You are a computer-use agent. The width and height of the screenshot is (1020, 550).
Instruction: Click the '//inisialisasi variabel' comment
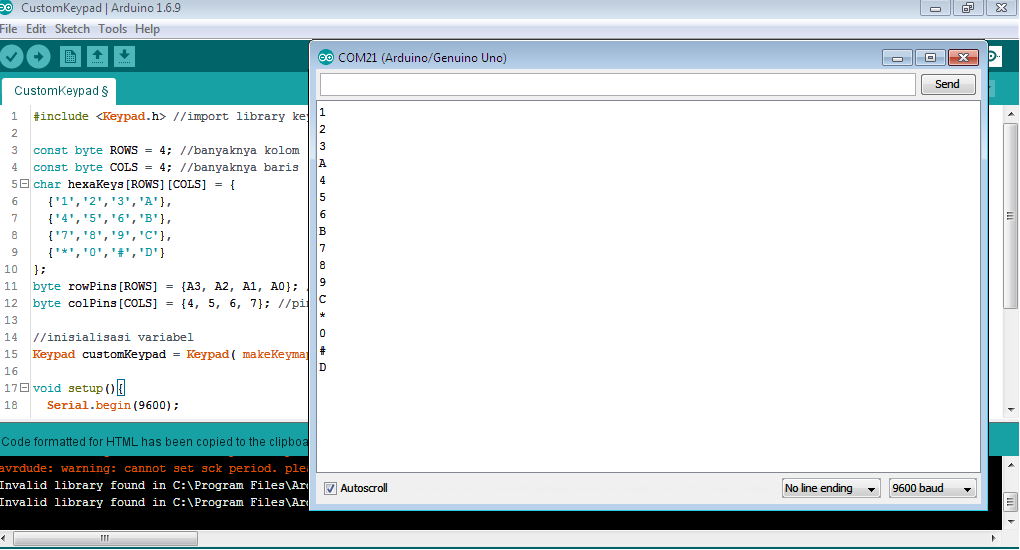(x=113, y=337)
